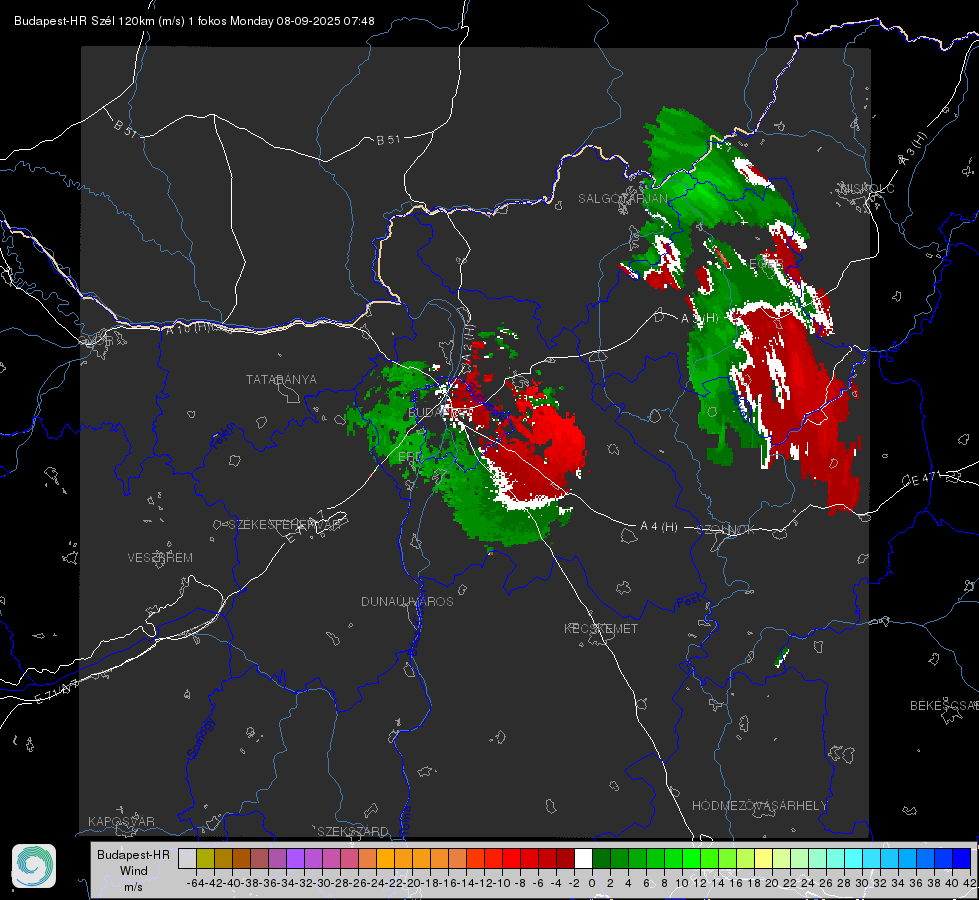Click the SZÉKESFEHÉRVÁR city label
Image resolution: width=979 pixels, height=900 pixels.
tap(284, 525)
